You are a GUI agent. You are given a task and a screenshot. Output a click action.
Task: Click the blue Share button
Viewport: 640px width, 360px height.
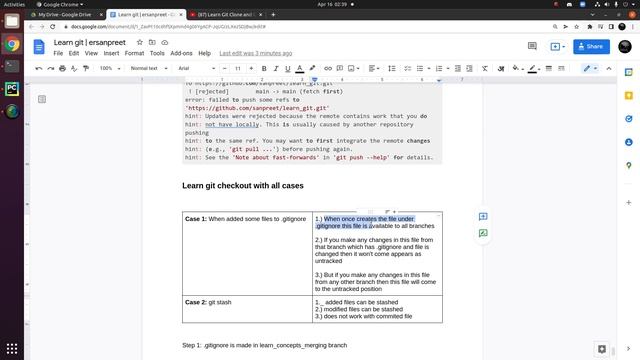(x=591, y=47)
